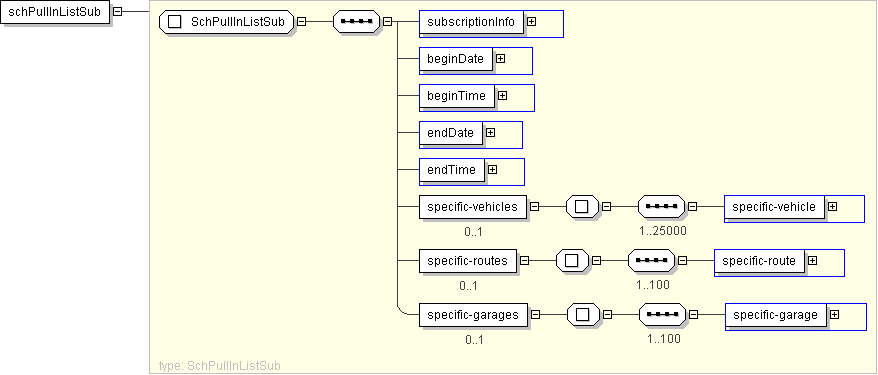Expand the beginTime element node
Image resolution: width=878 pixels, height=375 pixels.
tap(502, 96)
